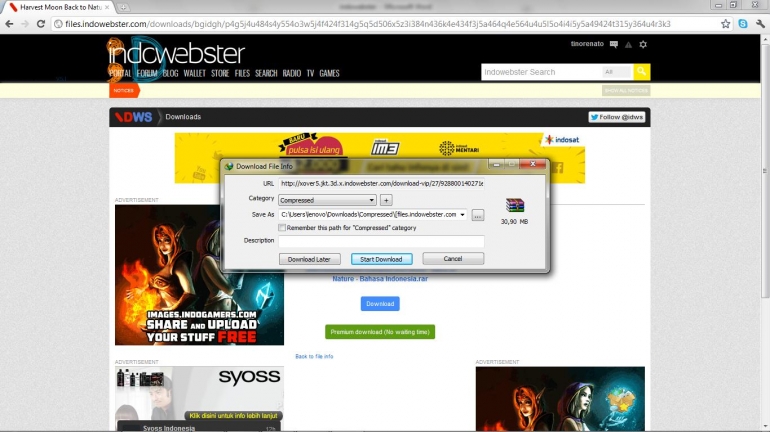Browse for save folder with ellipsis button

click(x=478, y=215)
